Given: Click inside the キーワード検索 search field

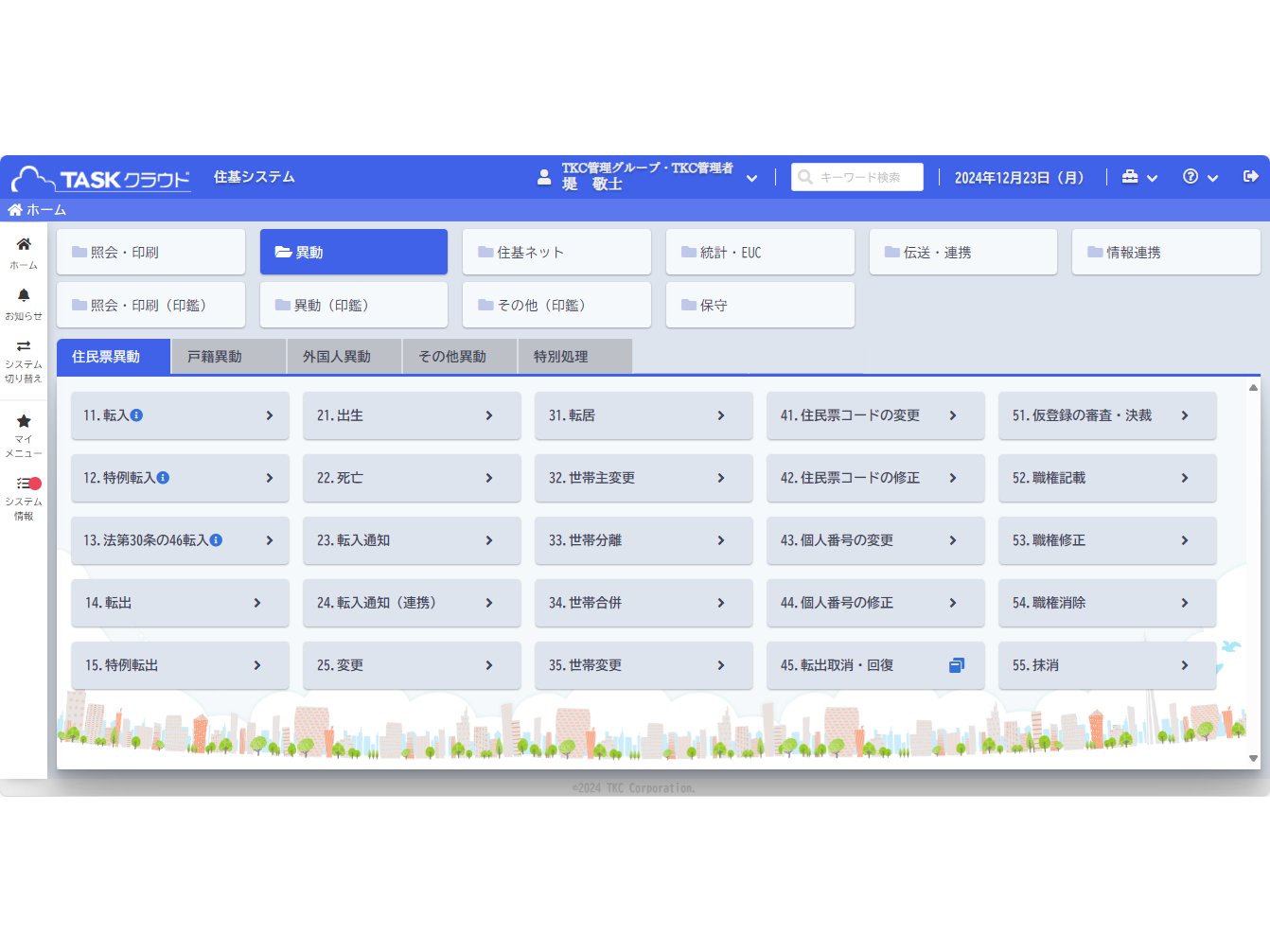Looking at the screenshot, I should point(857,177).
